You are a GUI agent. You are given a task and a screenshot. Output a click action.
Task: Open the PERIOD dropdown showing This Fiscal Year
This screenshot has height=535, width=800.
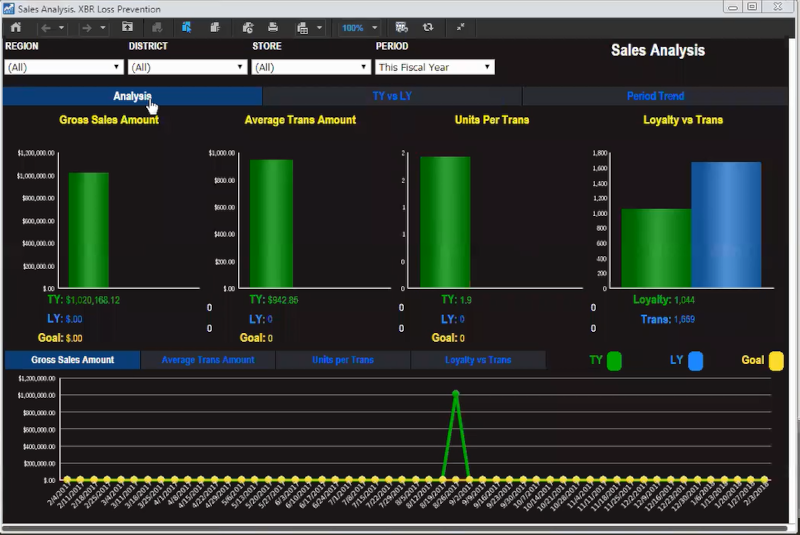click(x=435, y=67)
